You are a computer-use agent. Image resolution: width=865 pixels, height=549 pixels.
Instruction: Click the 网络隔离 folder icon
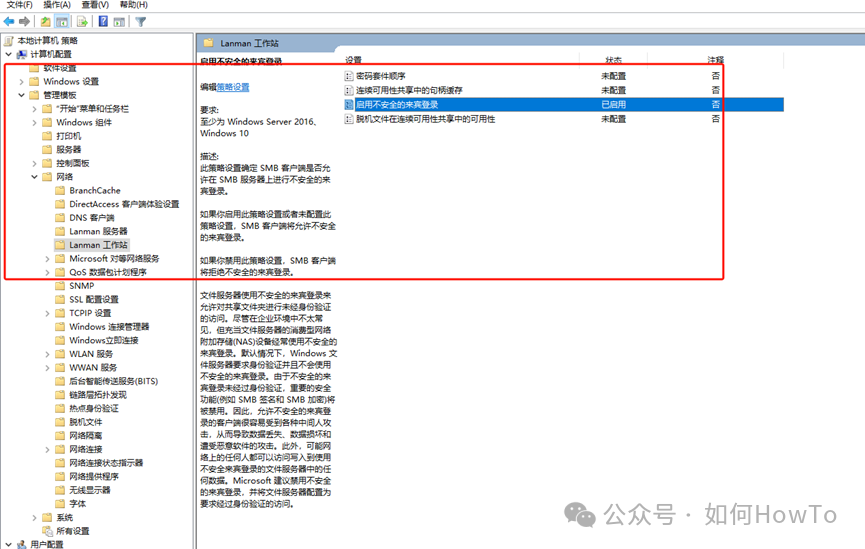pos(60,436)
